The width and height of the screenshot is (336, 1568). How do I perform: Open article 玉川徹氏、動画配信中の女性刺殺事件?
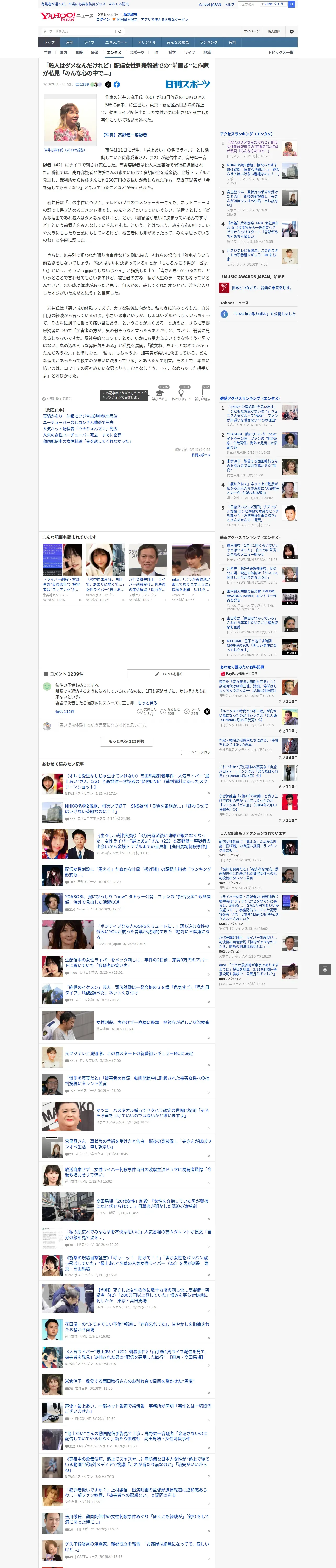tap(137, 1519)
